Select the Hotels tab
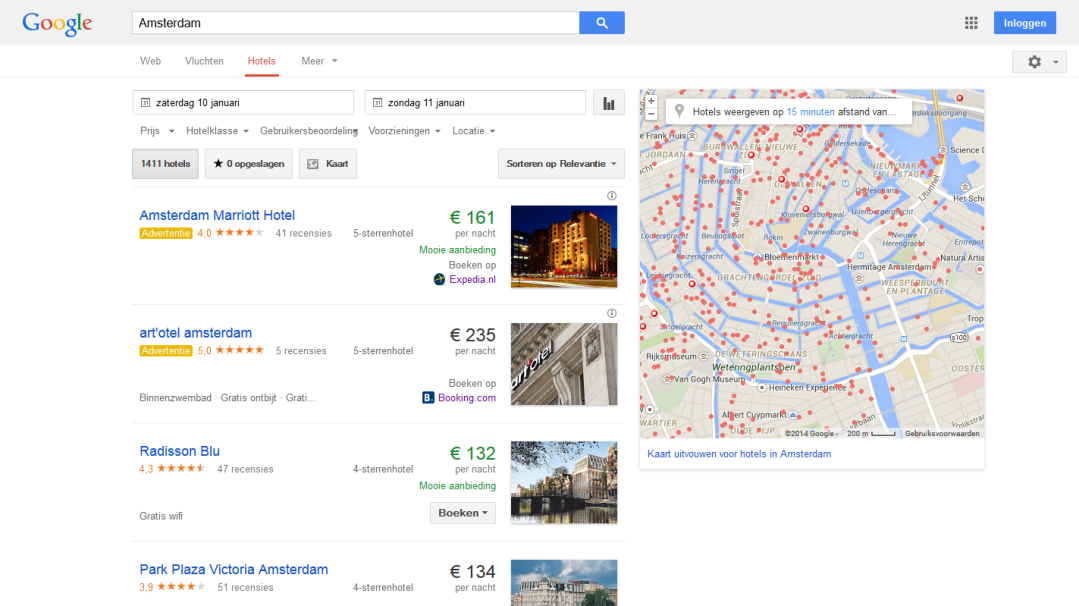 coord(261,61)
